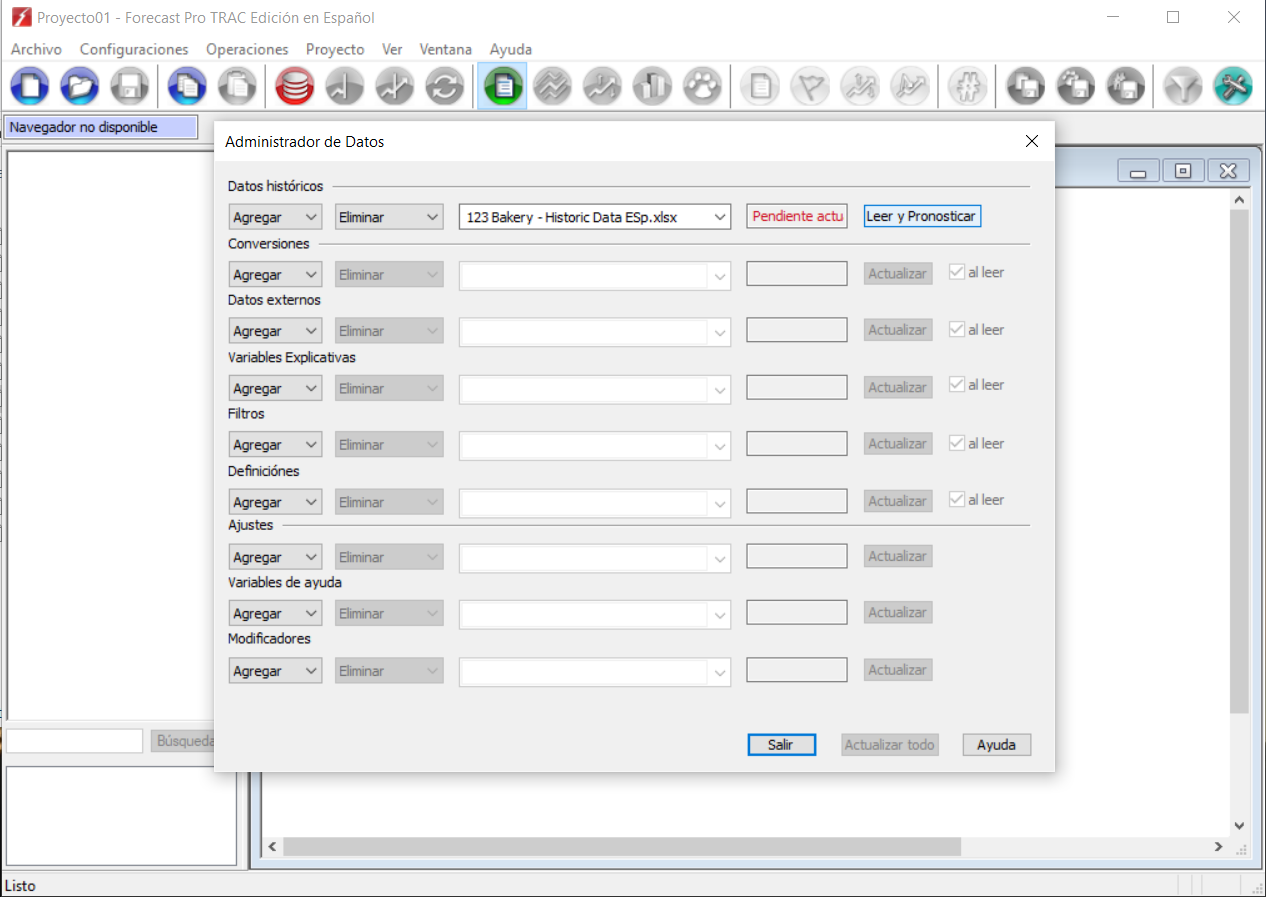Viewport: 1266px width, 897px height.
Task: Open the Proyecto menu
Action: pos(335,49)
